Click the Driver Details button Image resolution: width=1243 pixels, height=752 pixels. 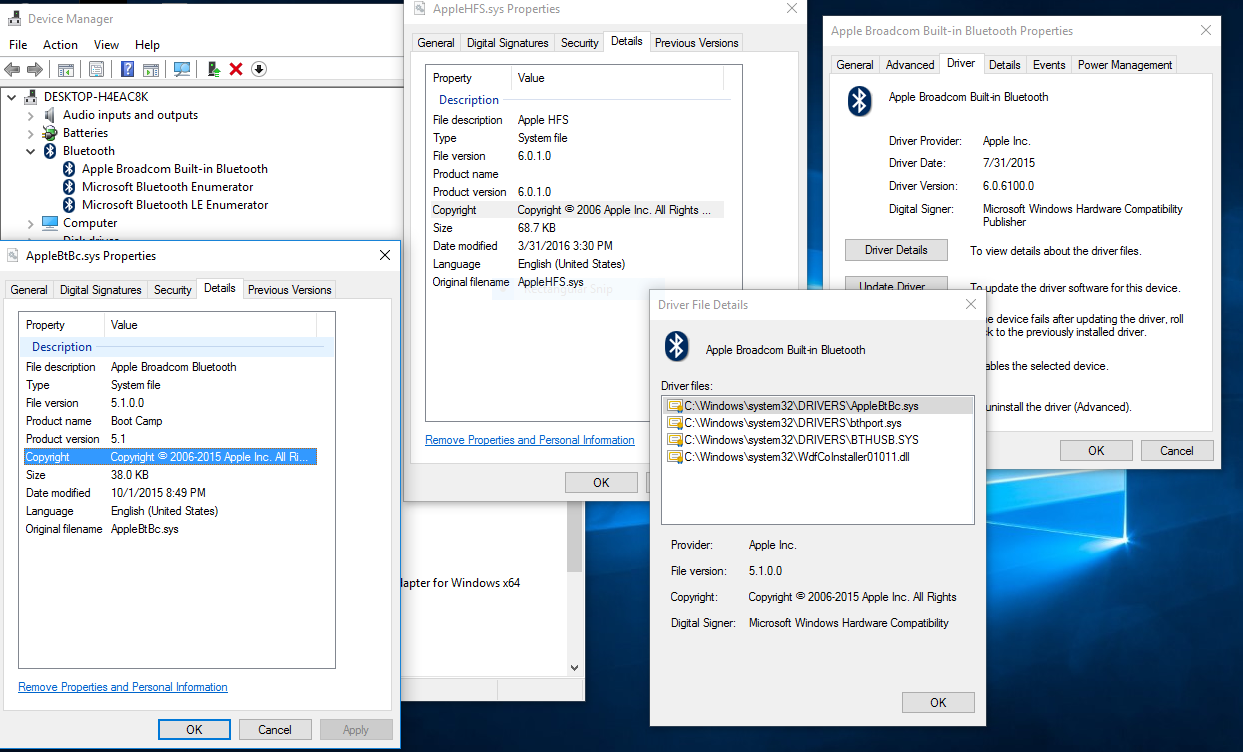point(896,250)
